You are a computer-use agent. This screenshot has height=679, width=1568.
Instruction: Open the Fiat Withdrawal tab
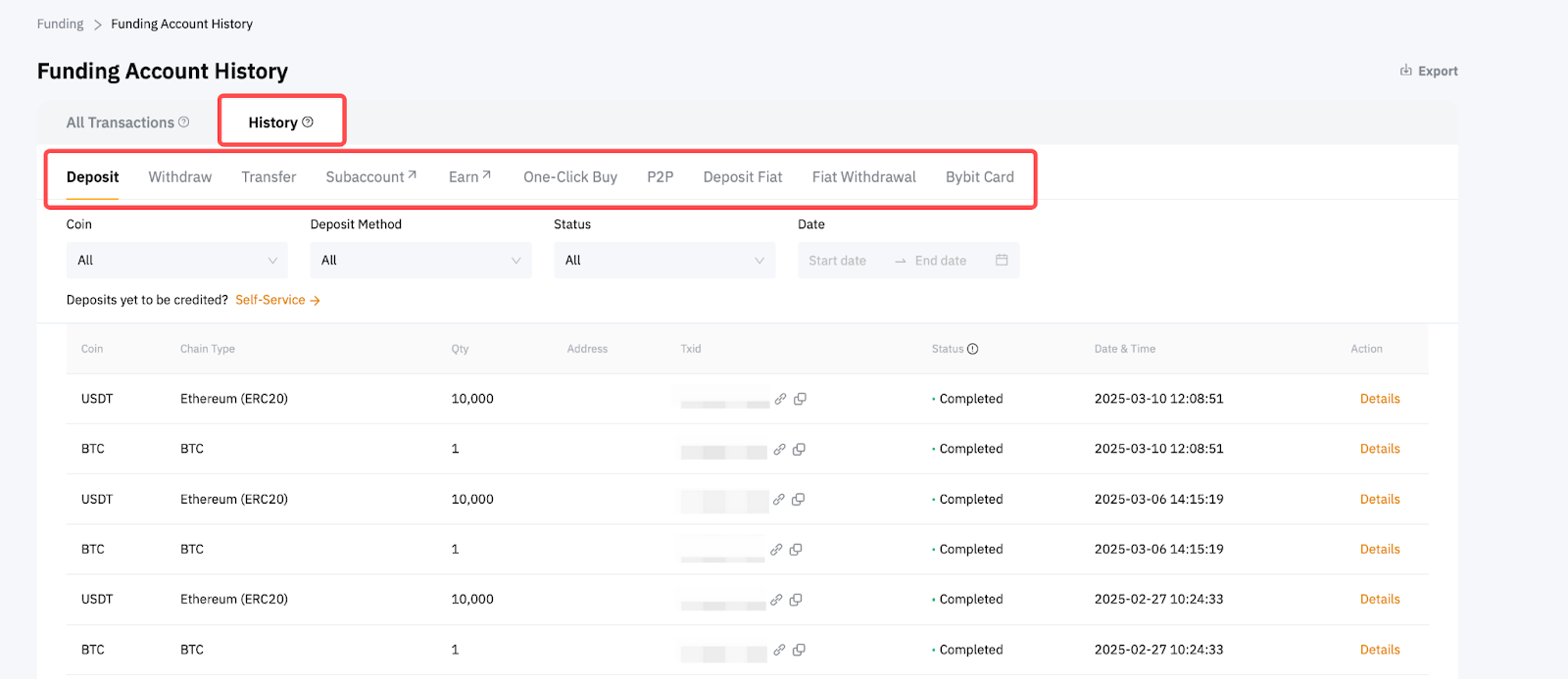863,177
